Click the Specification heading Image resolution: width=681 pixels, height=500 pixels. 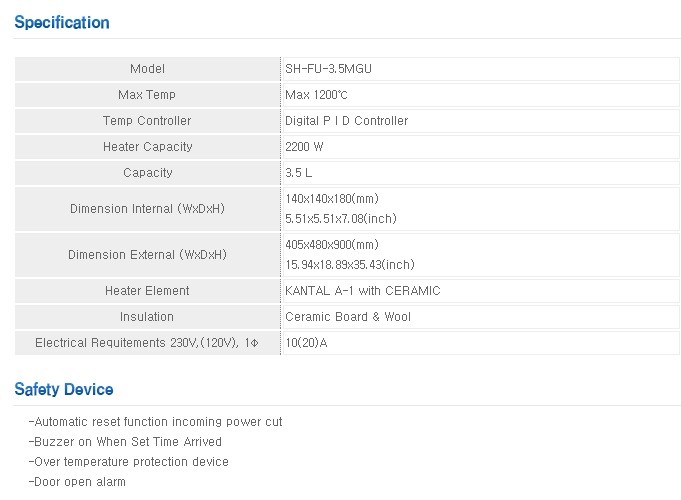62,22
